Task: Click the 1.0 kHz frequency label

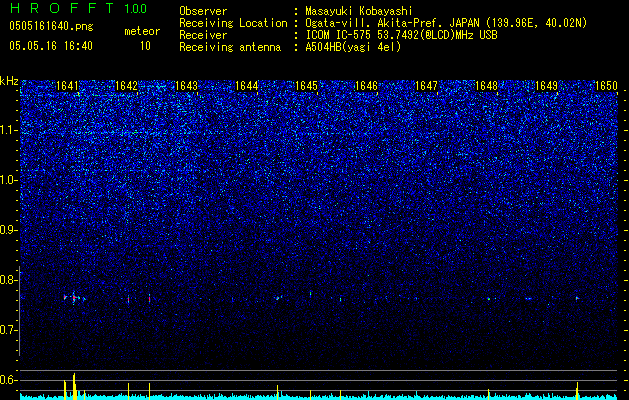Action: [x=9, y=180]
